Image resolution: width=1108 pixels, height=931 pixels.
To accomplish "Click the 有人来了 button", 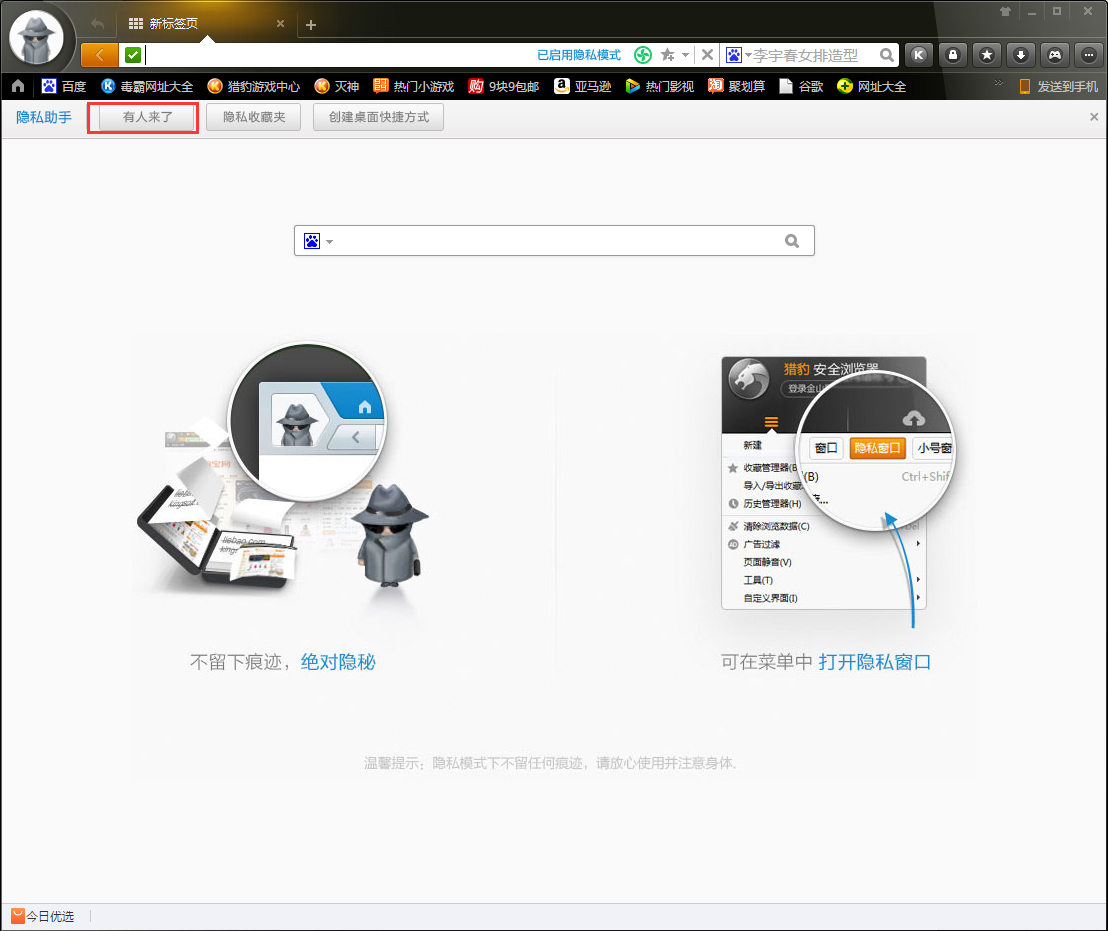I will coord(142,116).
